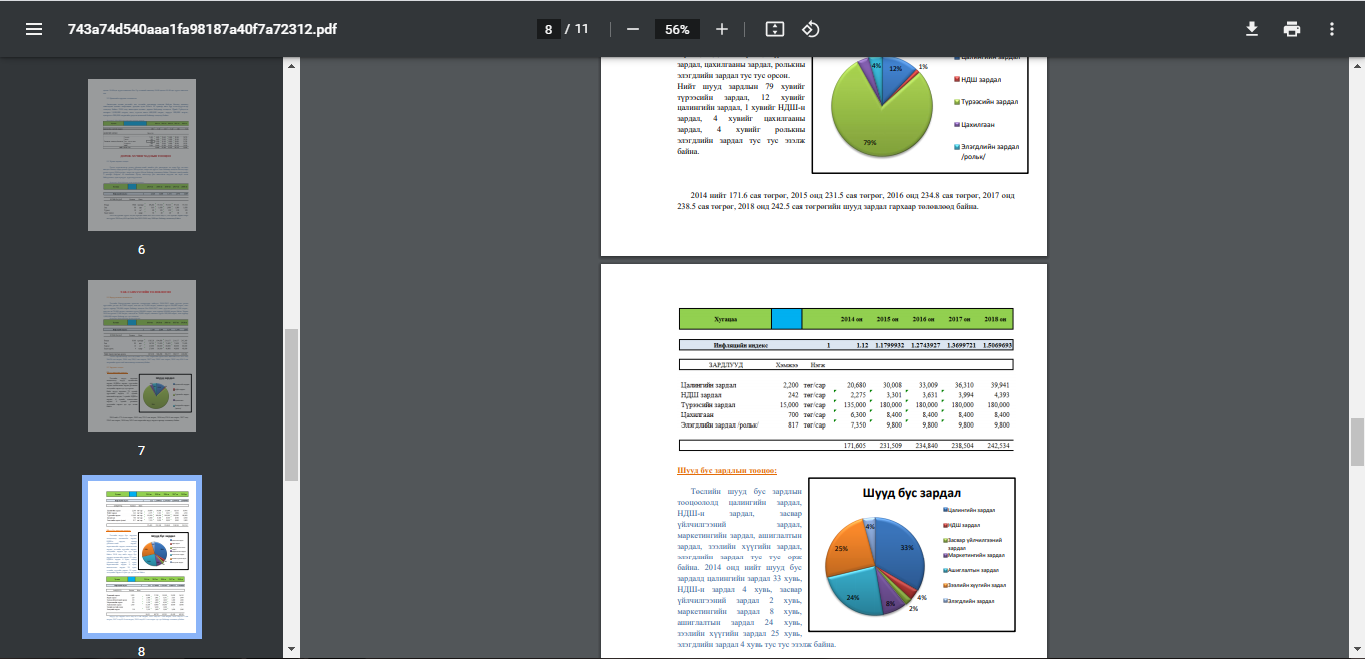Click the 24% slice of the lower pie chart

[852, 594]
